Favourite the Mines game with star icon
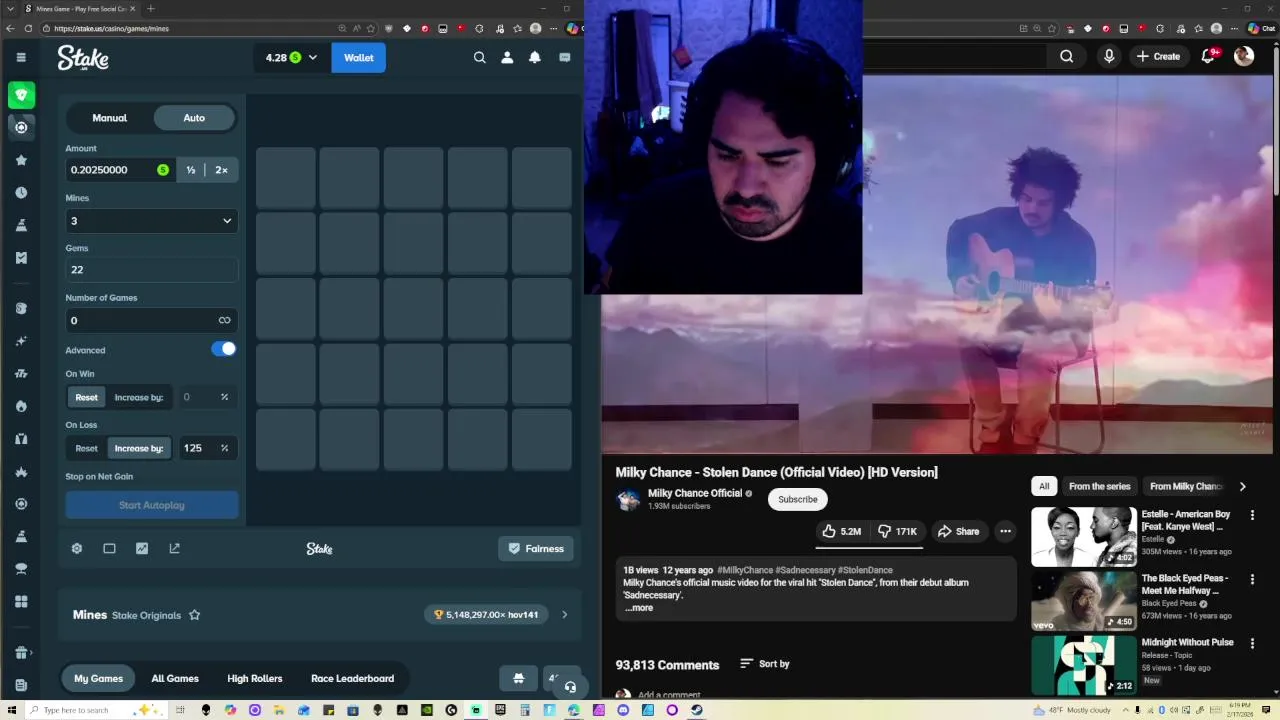Viewport: 1280px width, 720px height. tap(195, 615)
